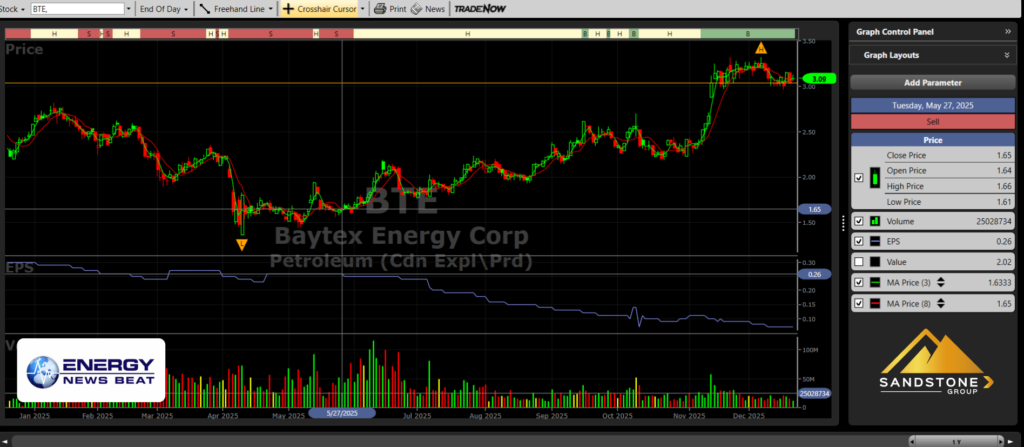The height and width of the screenshot is (447, 1024).
Task: Open the Crosshair Cursor dropdown arrow
Action: point(362,9)
